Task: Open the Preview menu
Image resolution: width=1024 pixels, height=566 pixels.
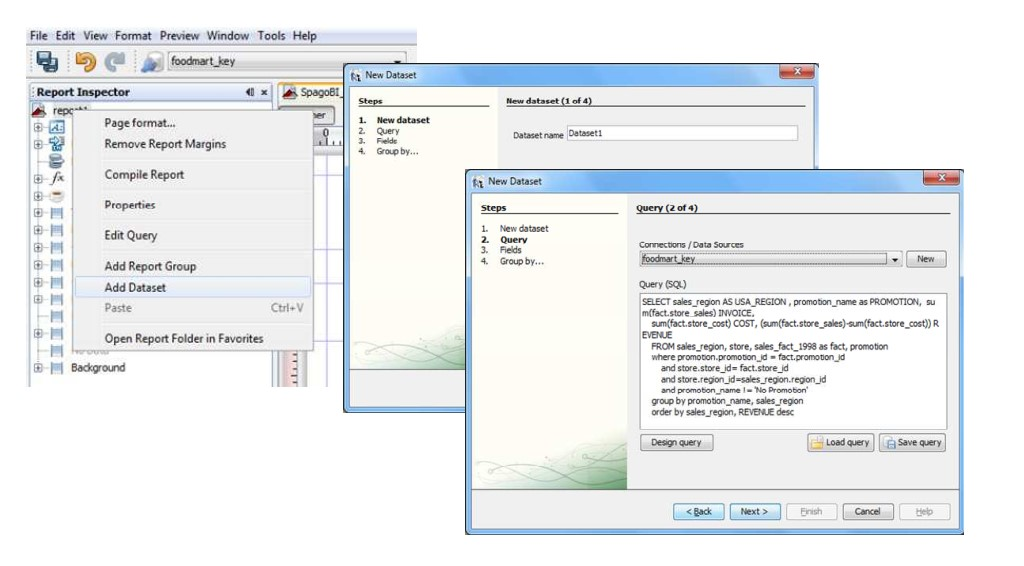Action: 179,36
